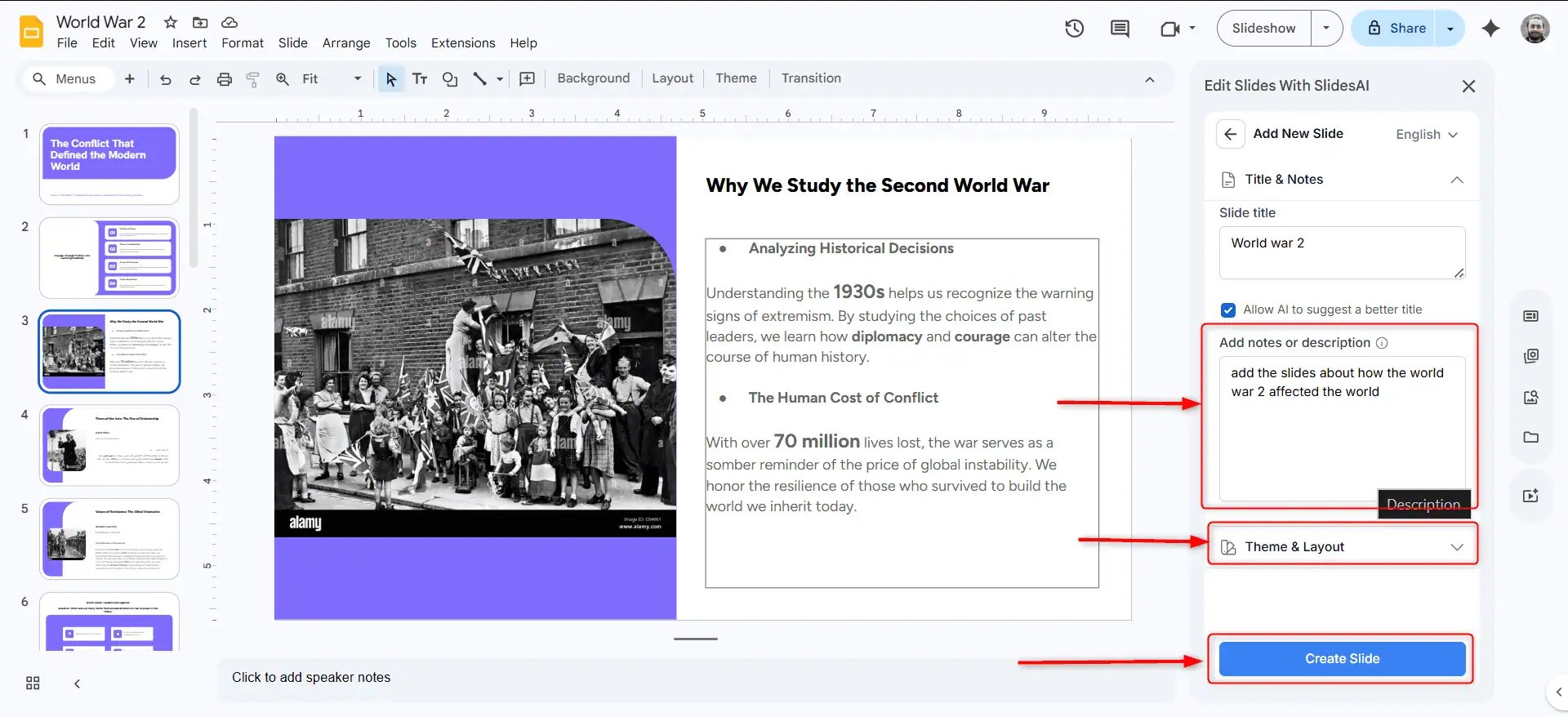Click the first side rail slides icon
The width and height of the screenshot is (1568, 717).
tap(1531, 316)
